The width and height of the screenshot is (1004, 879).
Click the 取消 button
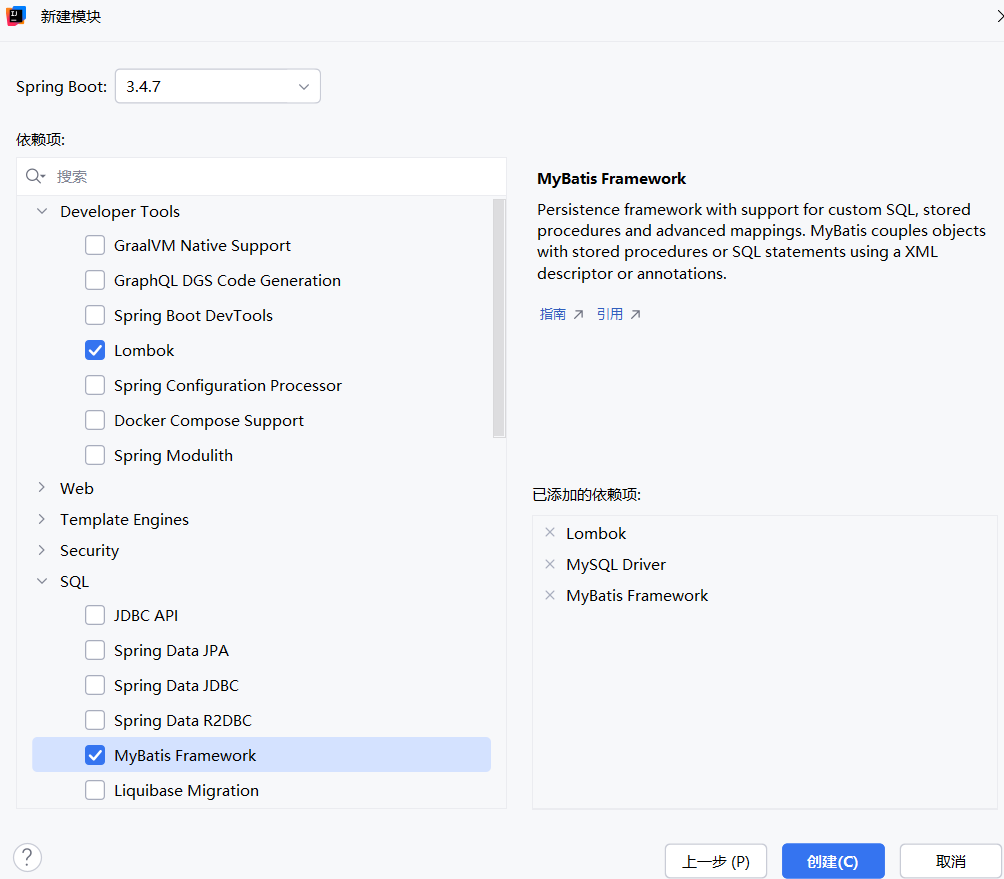click(x=951, y=861)
